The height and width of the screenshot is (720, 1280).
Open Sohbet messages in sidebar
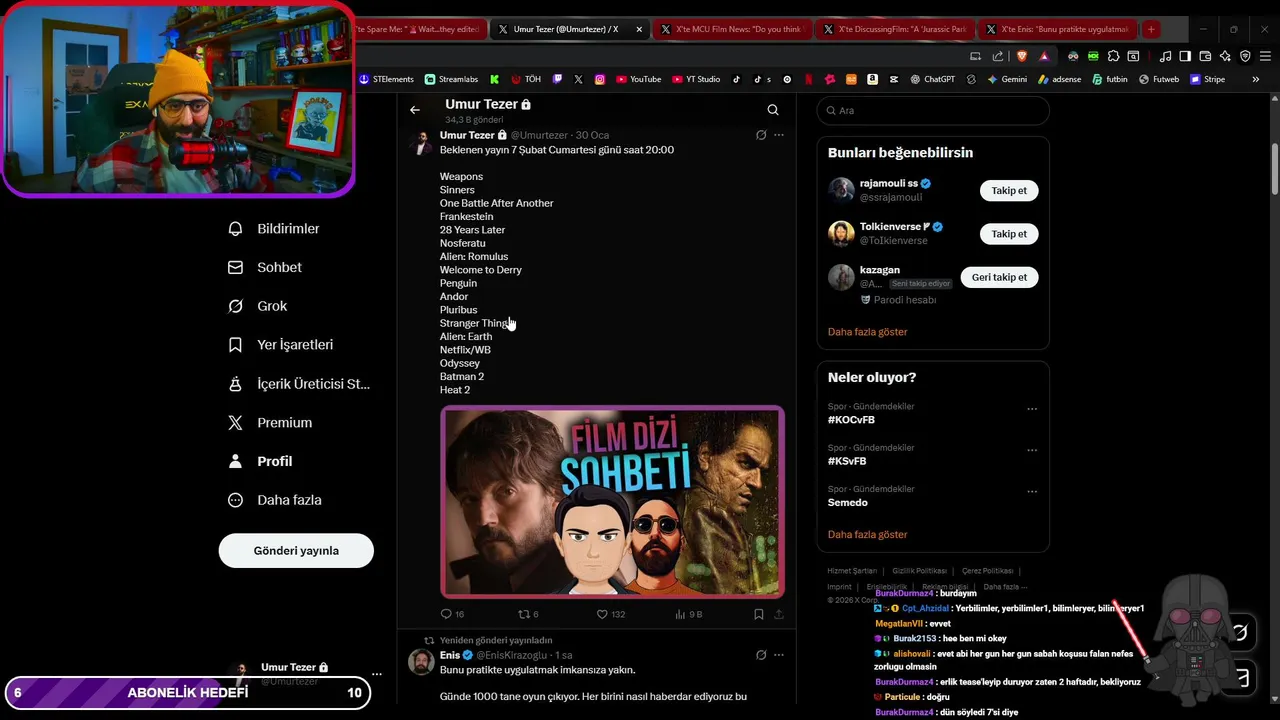265,267
